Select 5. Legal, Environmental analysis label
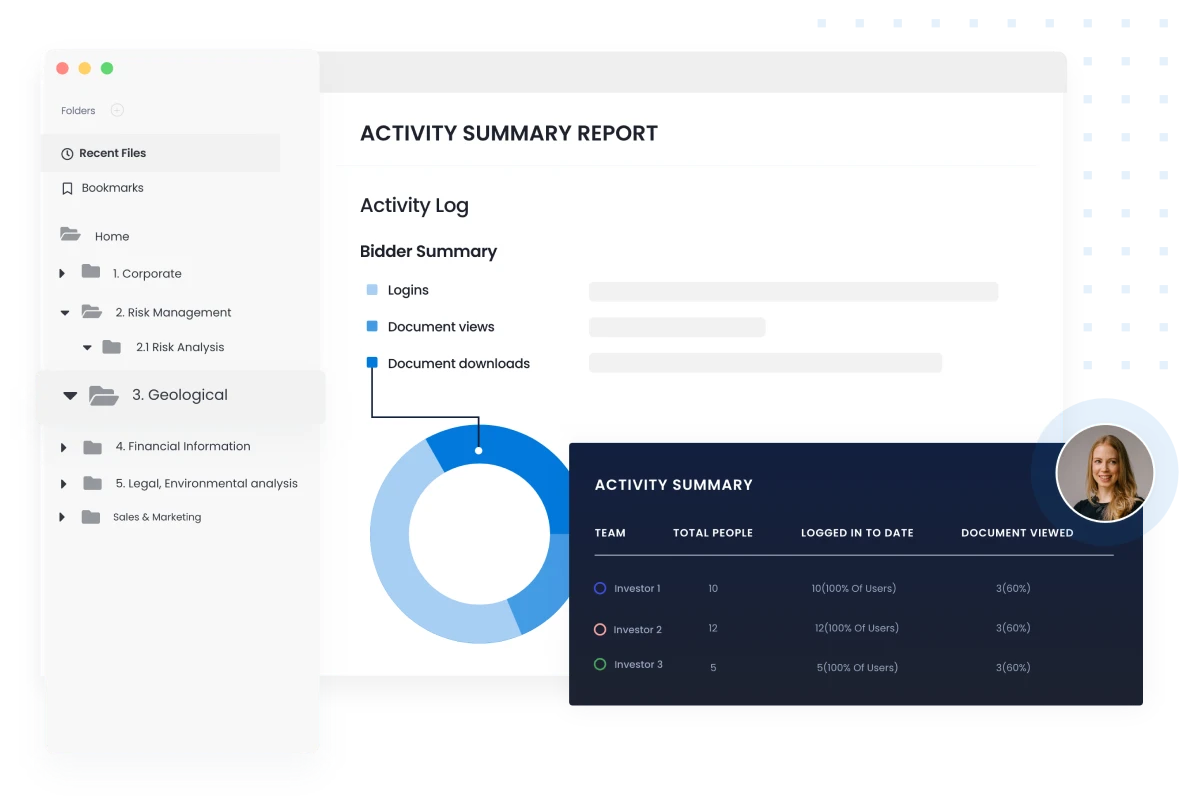1186x800 pixels. (206, 483)
